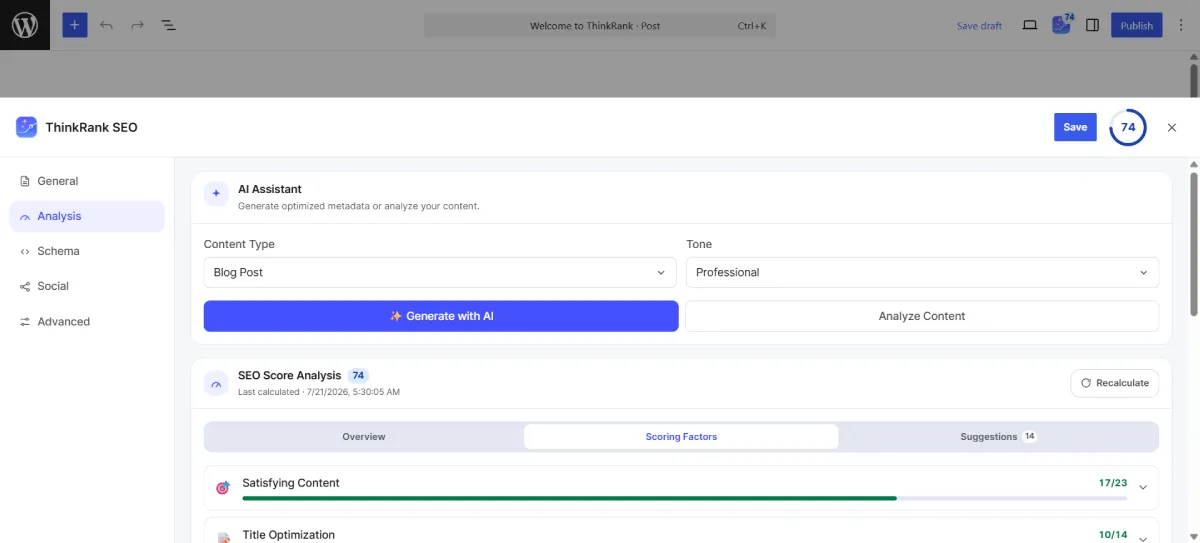The image size is (1200, 543).
Task: Switch to the Suggestions tab
Action: (x=998, y=437)
